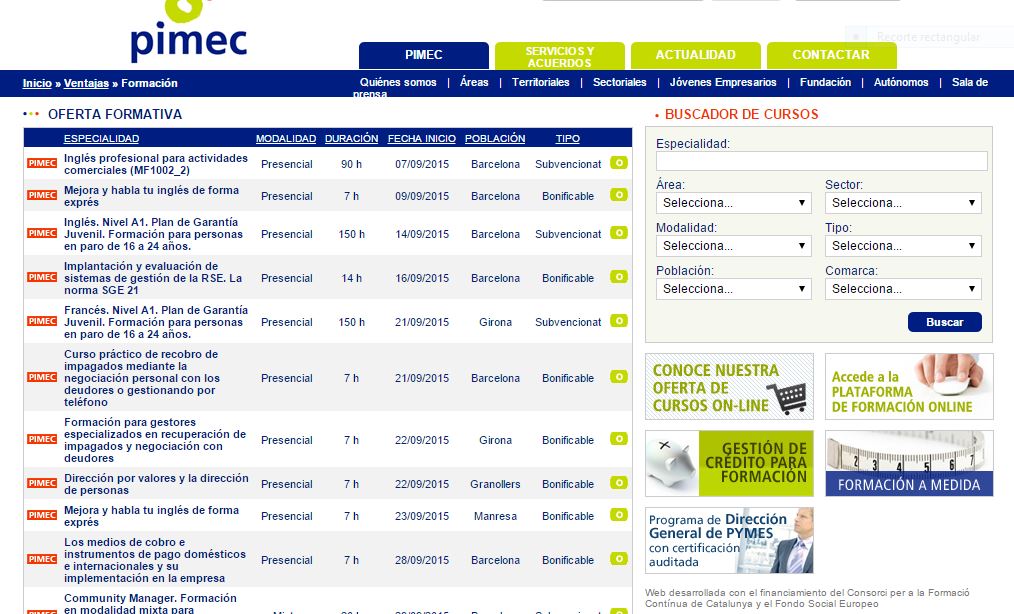Click PIMEC badge beside medios de cobro course

42,559
